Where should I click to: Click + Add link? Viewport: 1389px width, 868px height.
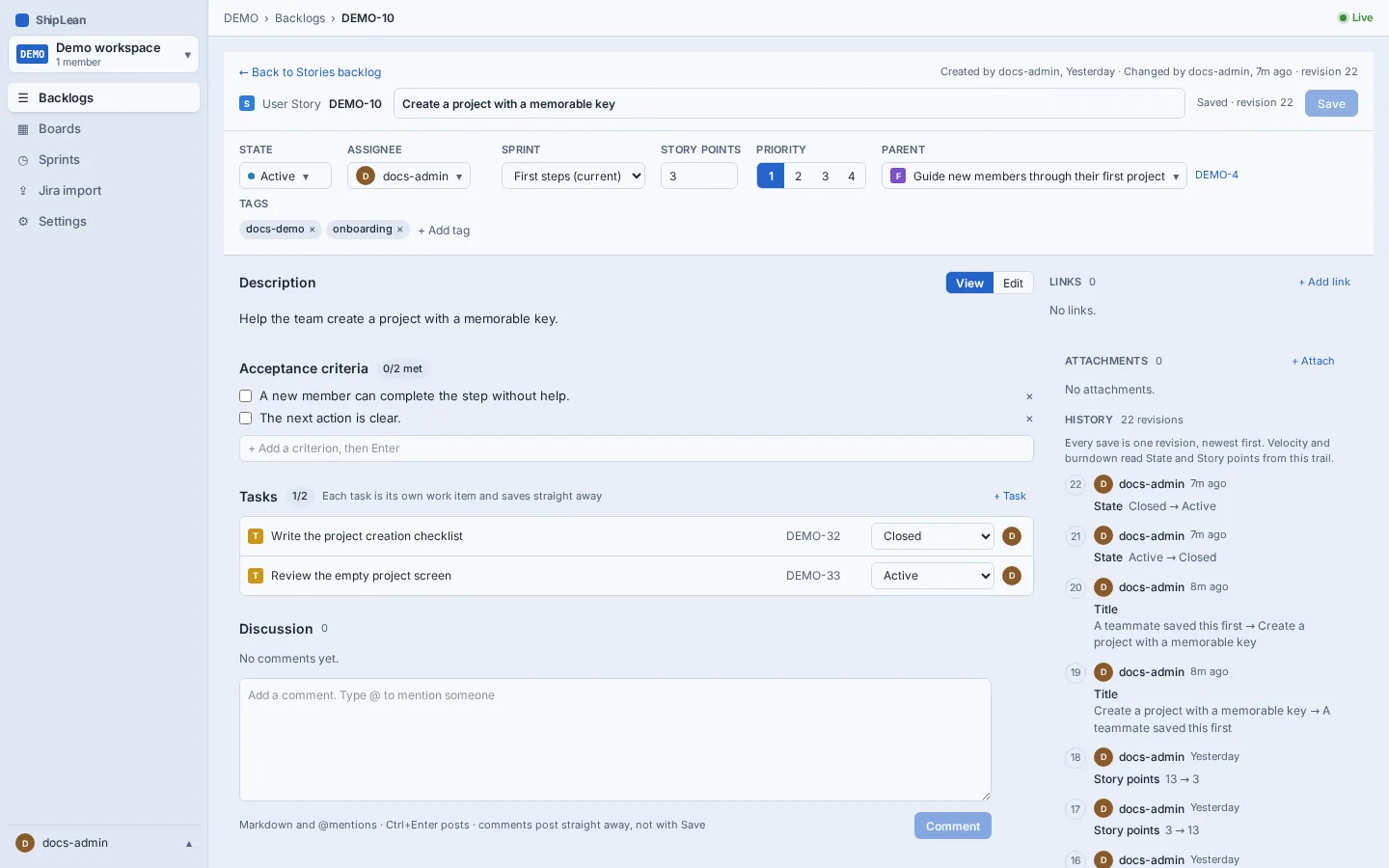1324,283
